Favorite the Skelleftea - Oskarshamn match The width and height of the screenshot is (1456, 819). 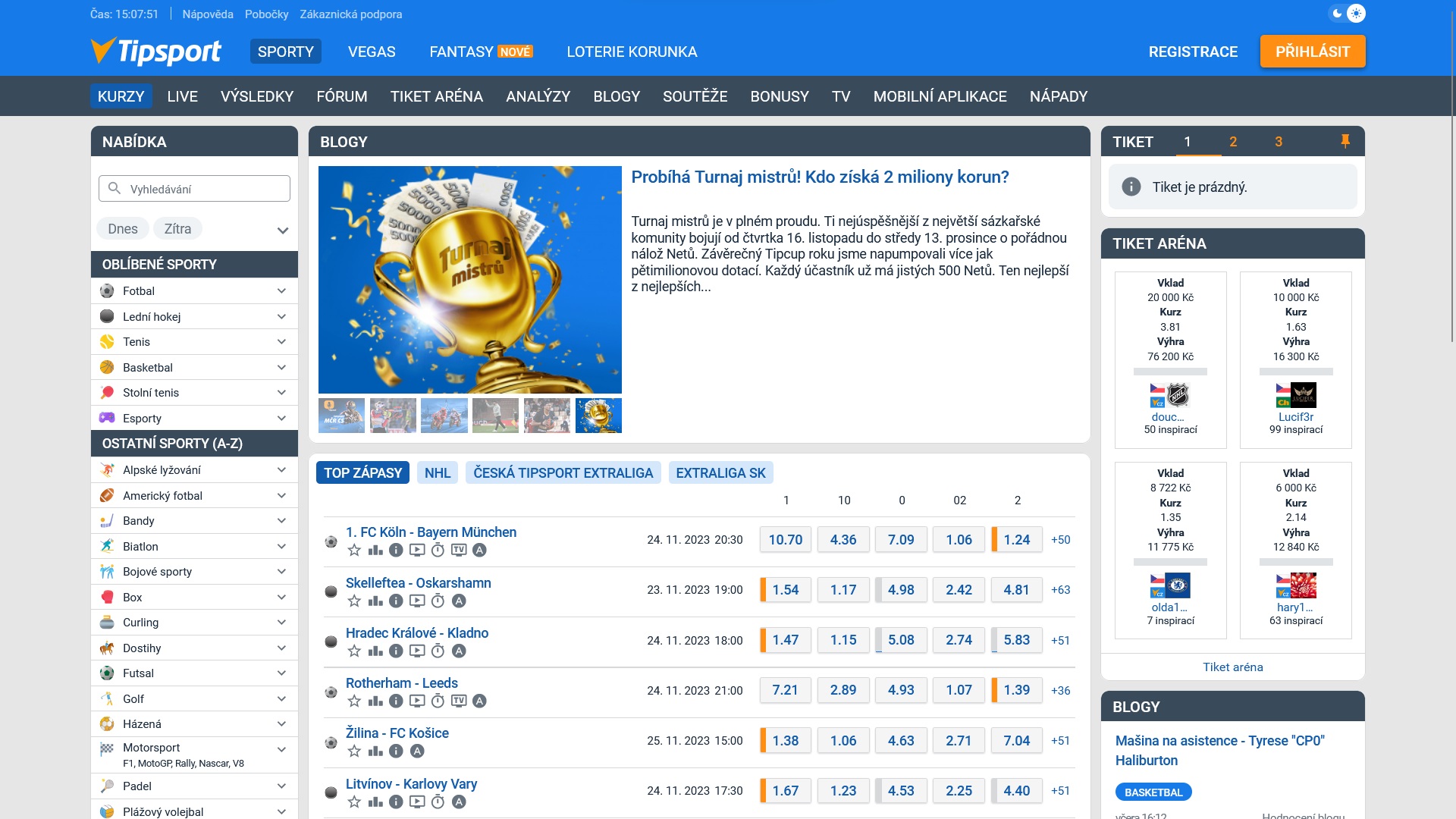[x=354, y=601]
